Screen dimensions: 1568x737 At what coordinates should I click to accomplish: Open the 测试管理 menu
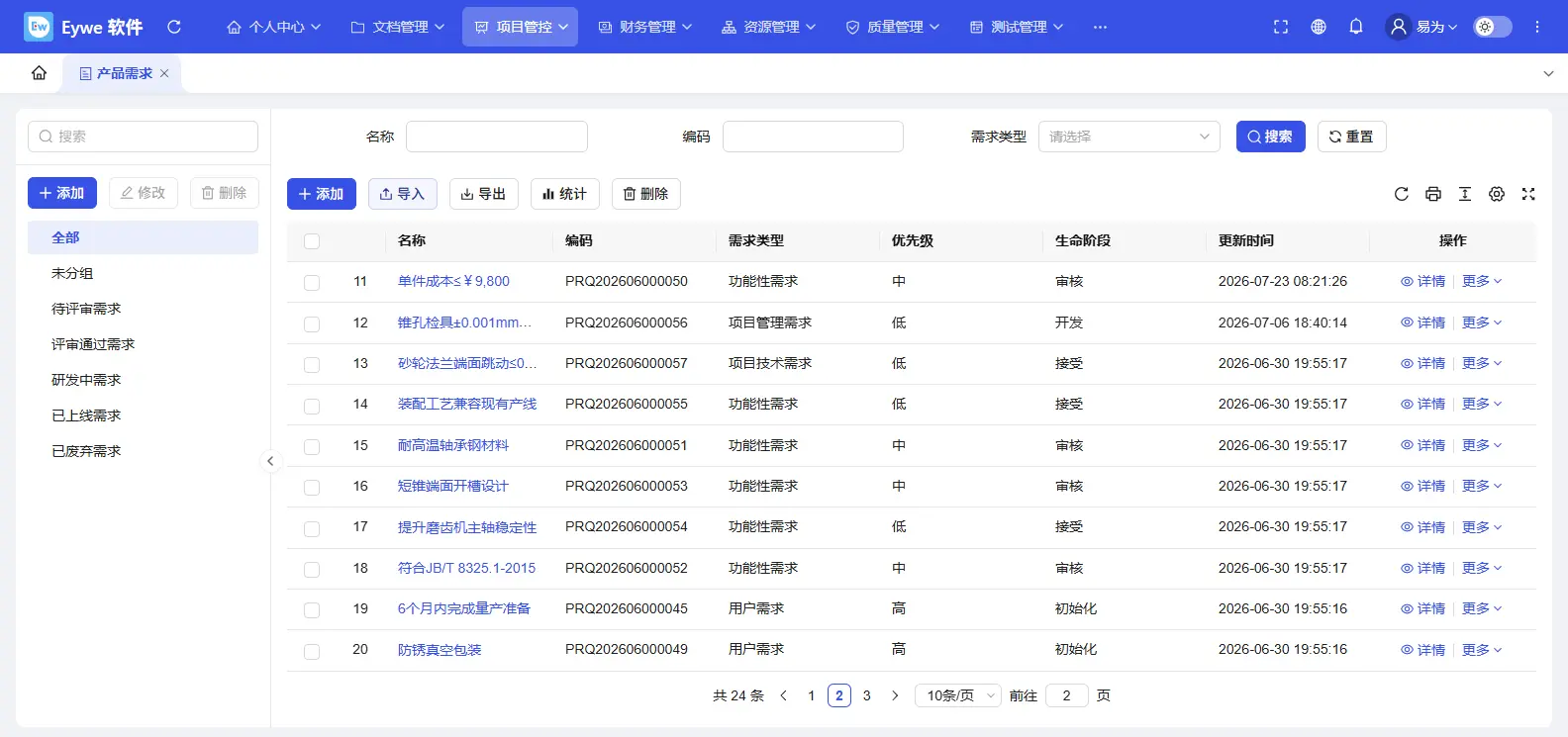coord(1017,27)
